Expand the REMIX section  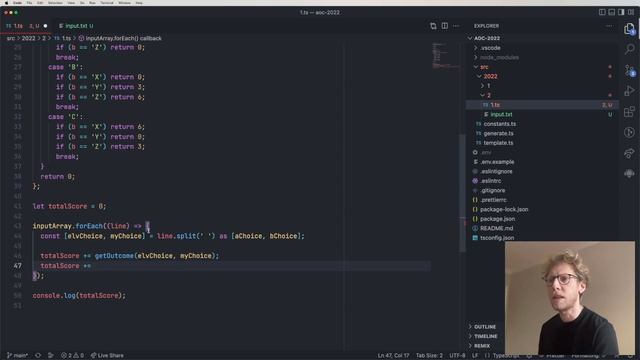tap(479, 346)
